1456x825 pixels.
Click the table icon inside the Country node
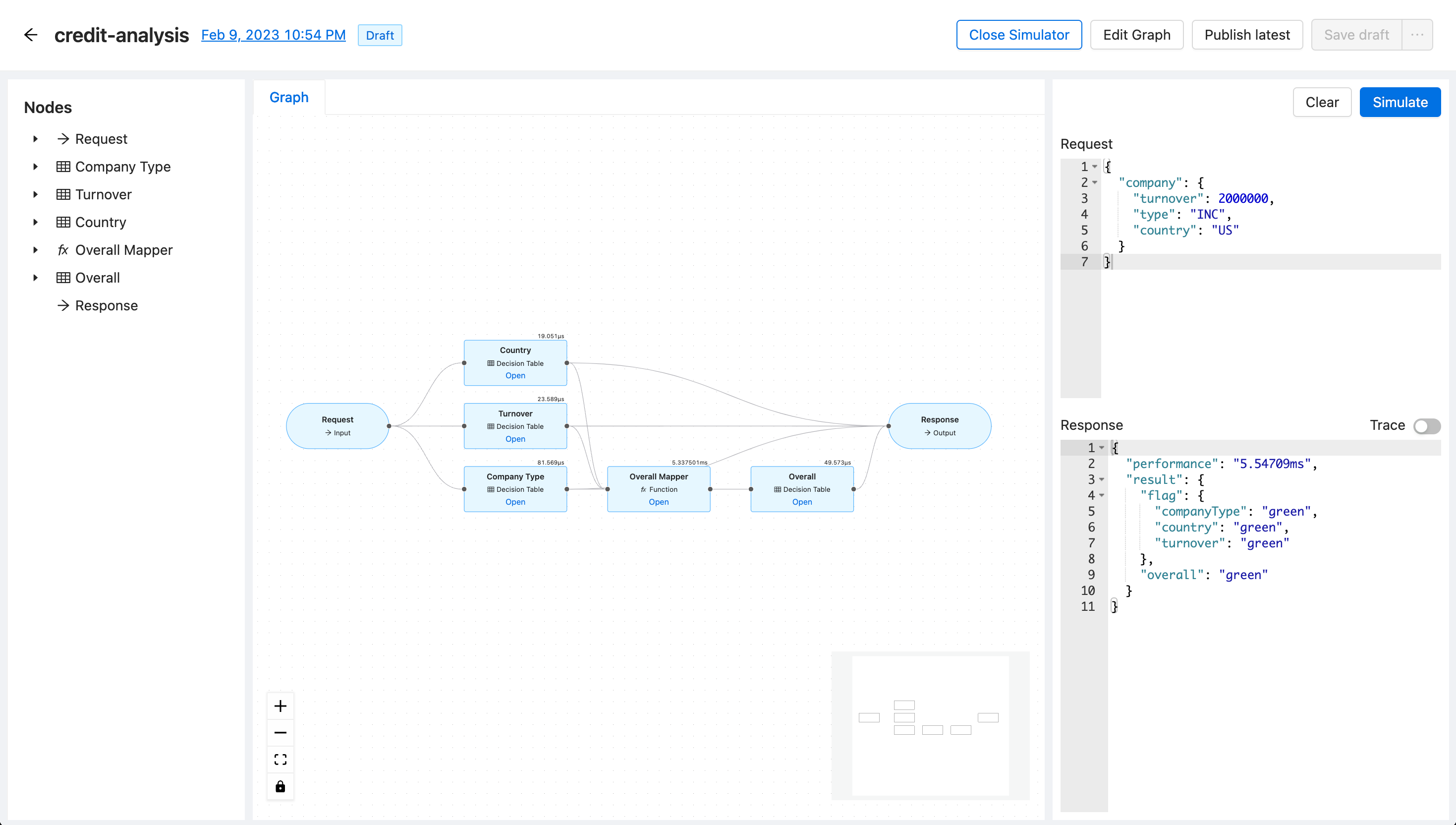(x=491, y=363)
